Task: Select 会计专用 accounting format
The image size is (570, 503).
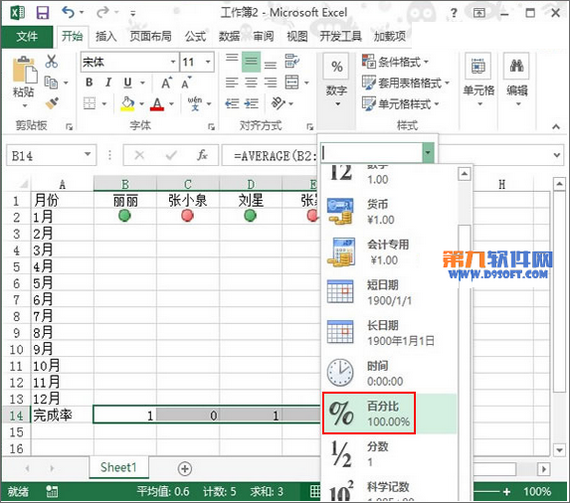Action: (389, 252)
